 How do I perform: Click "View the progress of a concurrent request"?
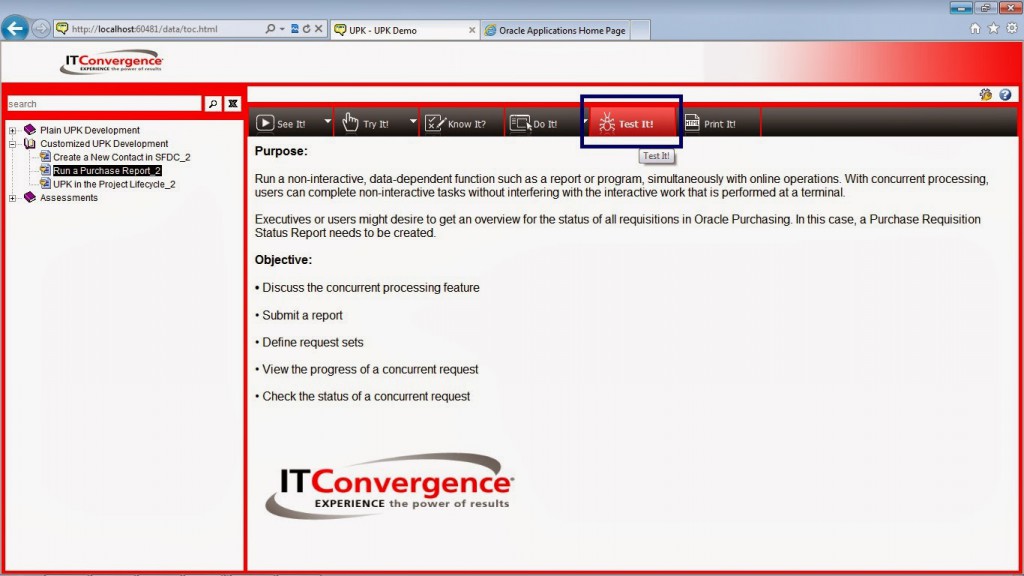point(366,370)
